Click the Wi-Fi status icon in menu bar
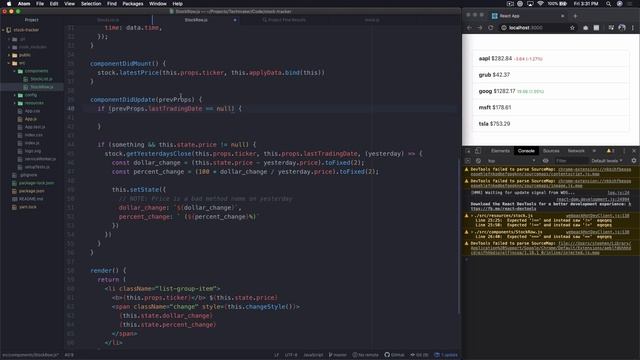 click(540, 4)
